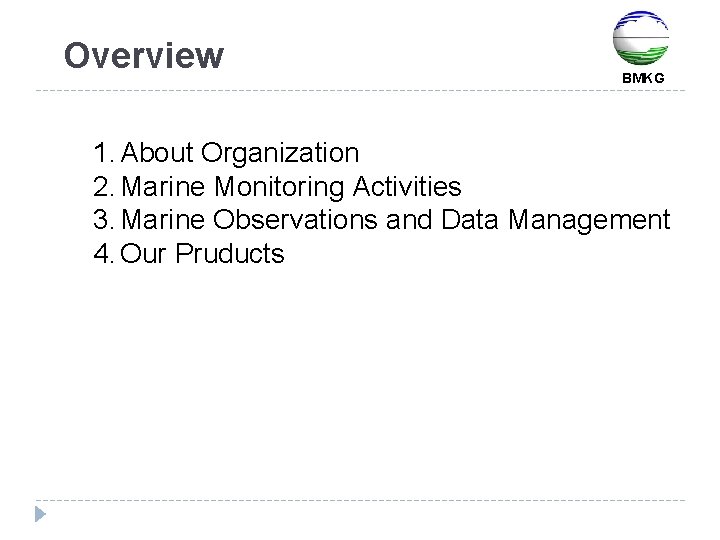The width and height of the screenshot is (720, 540).
Task: Click the number 3. list marker
Action: (x=104, y=220)
